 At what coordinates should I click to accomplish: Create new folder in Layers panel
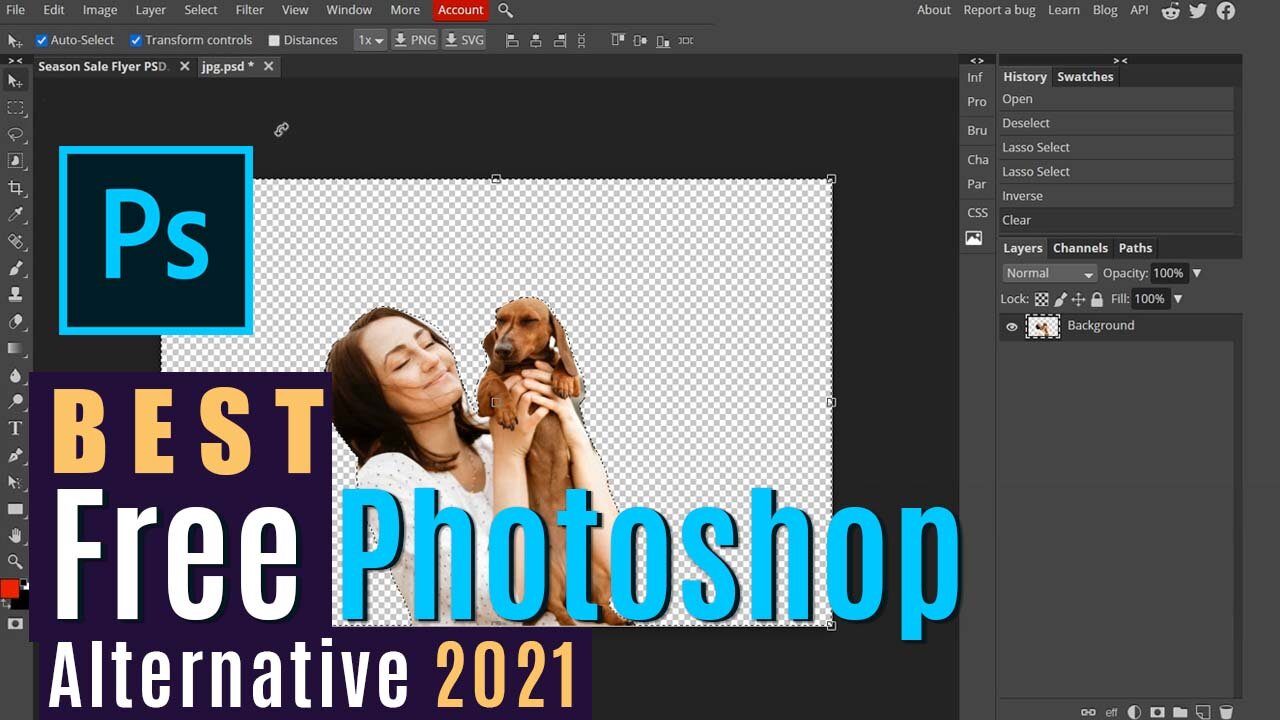click(x=1180, y=712)
